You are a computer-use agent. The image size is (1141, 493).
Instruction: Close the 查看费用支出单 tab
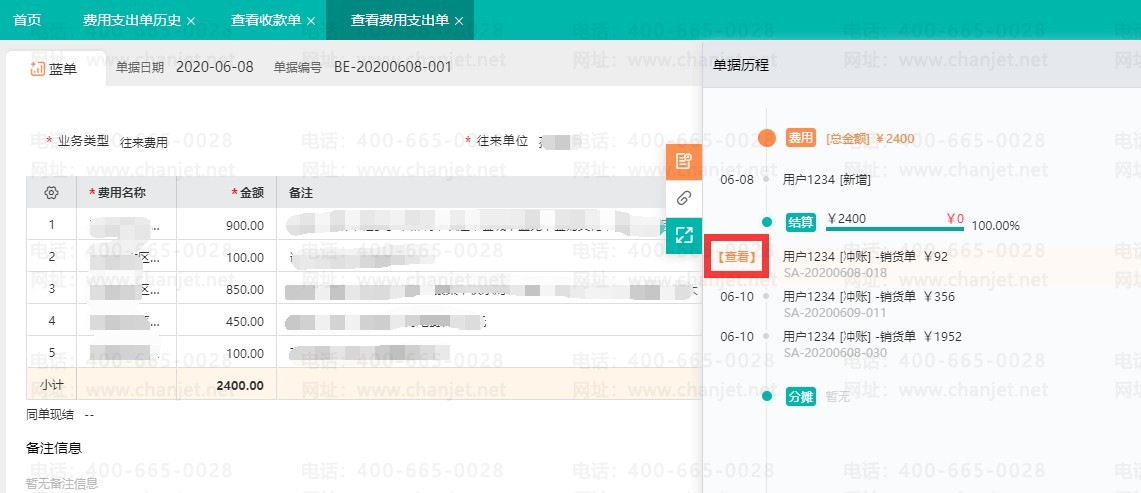[459, 21]
